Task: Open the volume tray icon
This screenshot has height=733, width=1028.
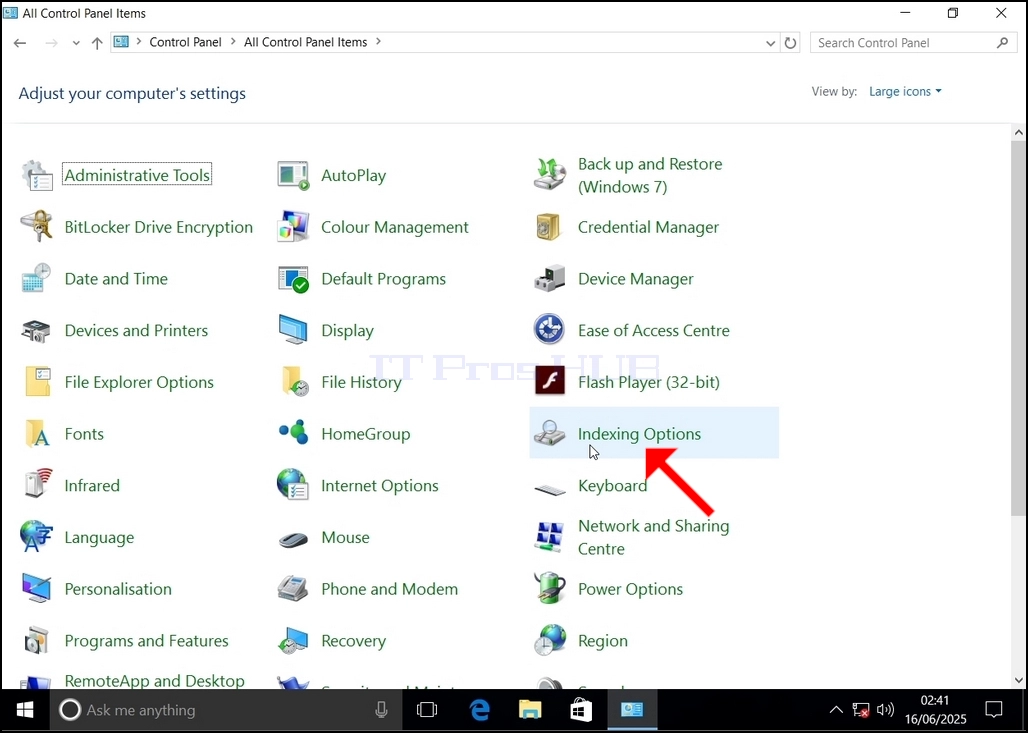Action: pyautogui.click(x=885, y=709)
